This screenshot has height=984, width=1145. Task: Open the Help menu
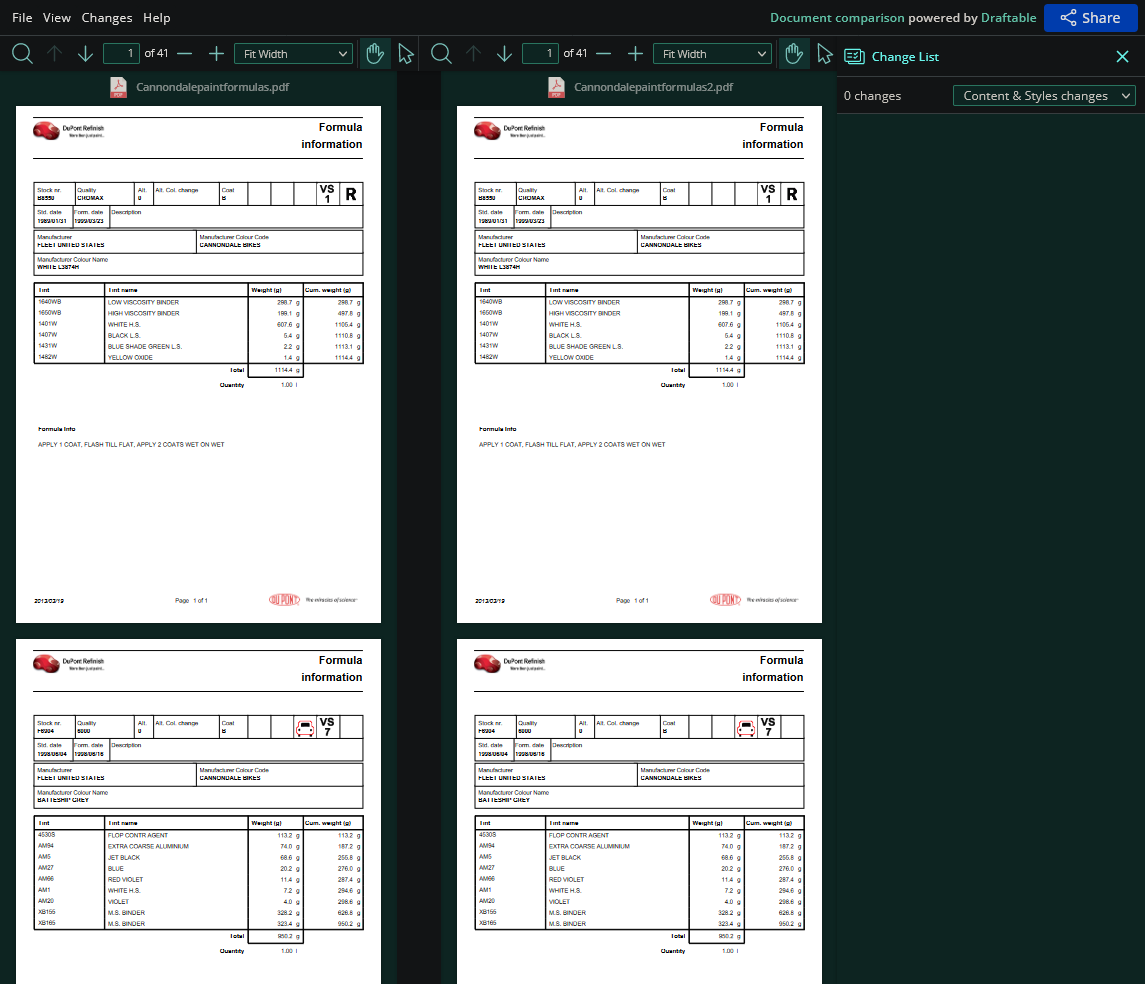tap(156, 18)
